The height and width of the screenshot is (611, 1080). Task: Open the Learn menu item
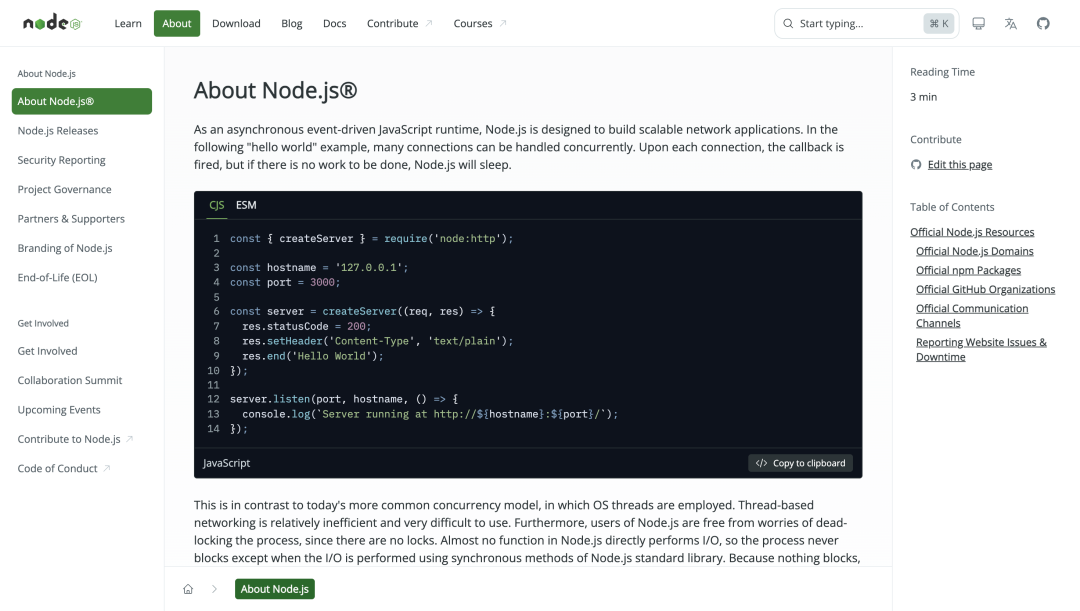[128, 23]
